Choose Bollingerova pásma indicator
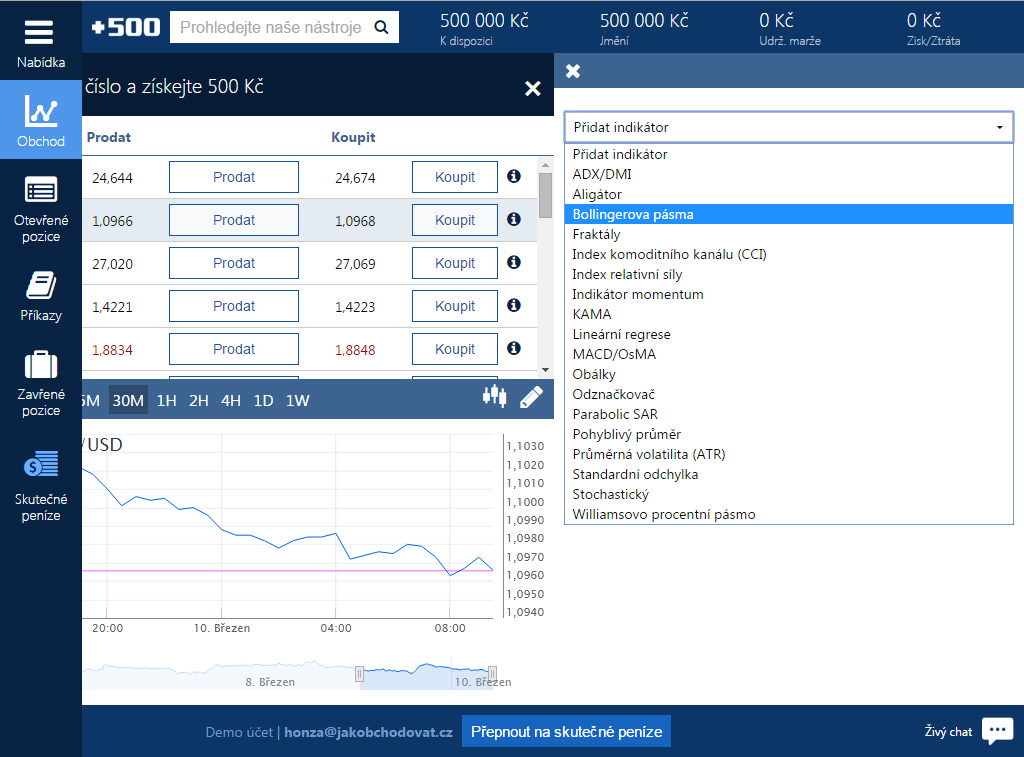 pos(788,214)
